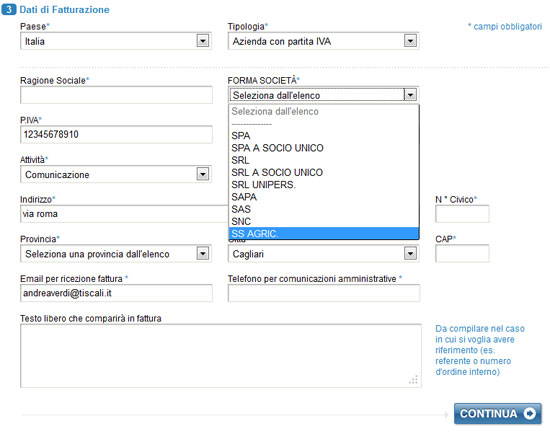Open the Paese dropdown showing Italia

(x=116, y=41)
